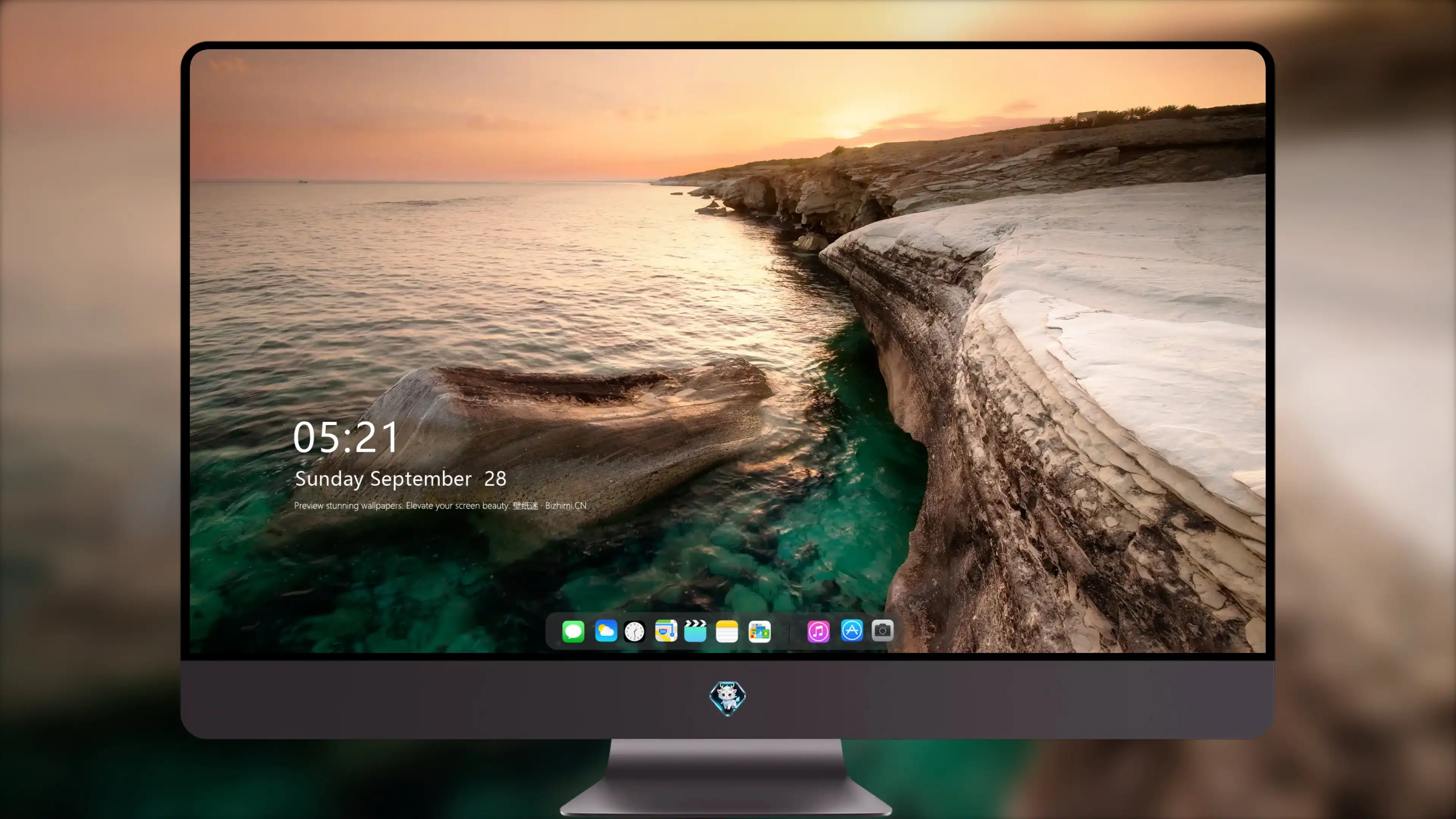
Task: Launch the pink iTunes music app
Action: 819,631
